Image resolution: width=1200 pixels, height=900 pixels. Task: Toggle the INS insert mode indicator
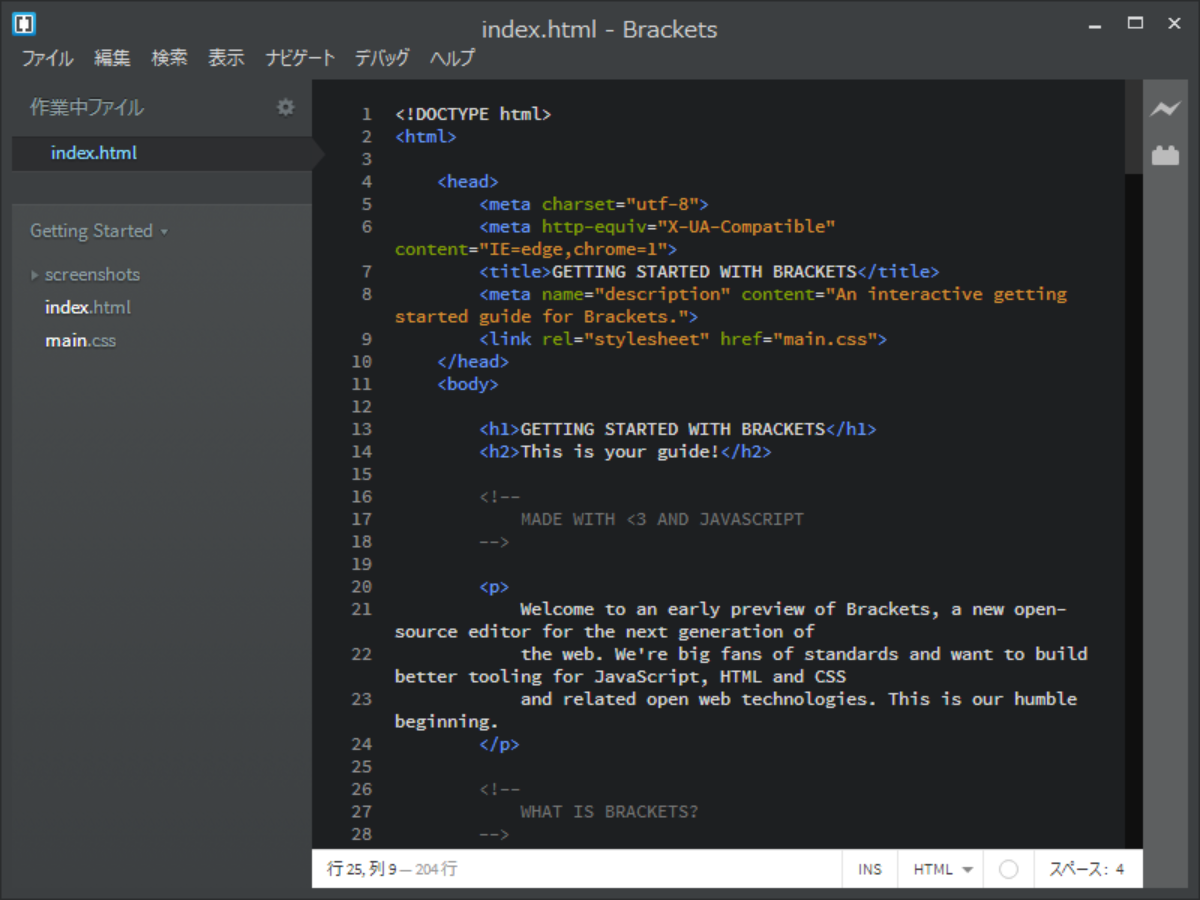point(868,868)
